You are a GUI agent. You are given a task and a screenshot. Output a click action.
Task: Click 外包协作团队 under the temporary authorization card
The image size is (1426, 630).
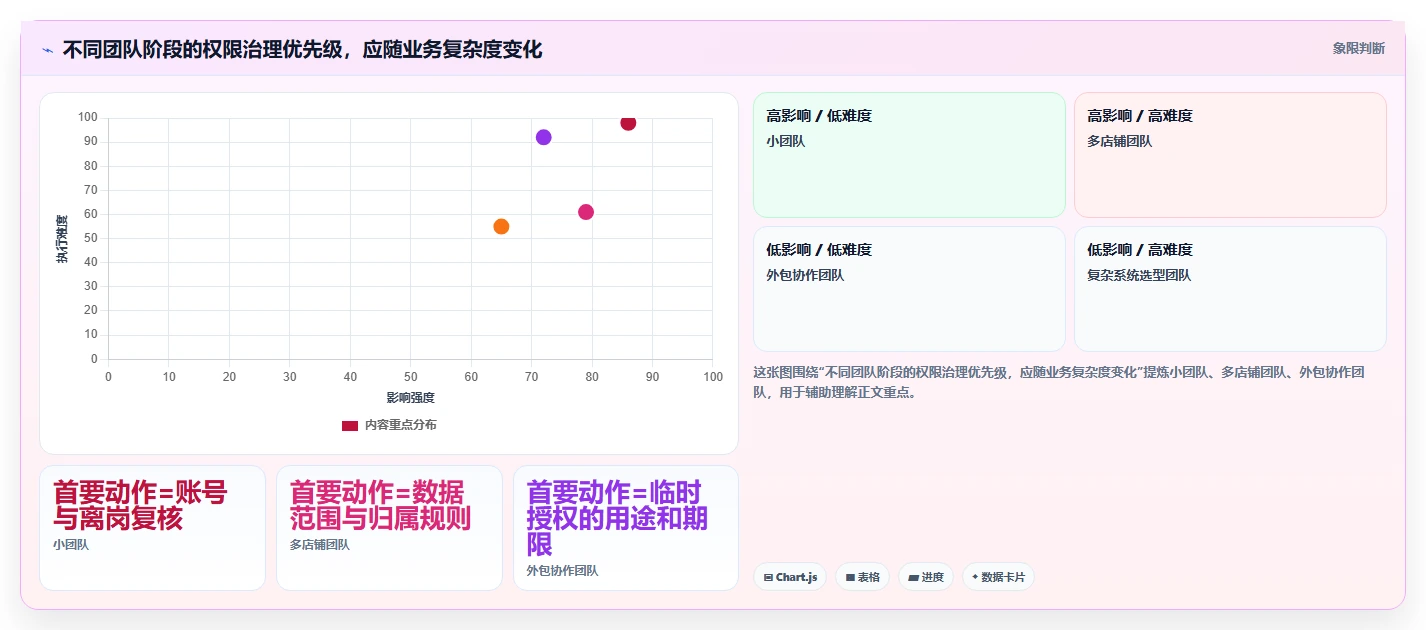(x=562, y=571)
